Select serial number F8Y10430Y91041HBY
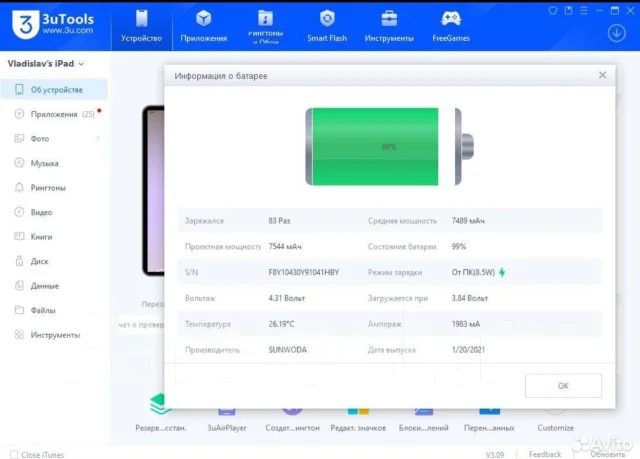 pyautogui.click(x=304, y=272)
